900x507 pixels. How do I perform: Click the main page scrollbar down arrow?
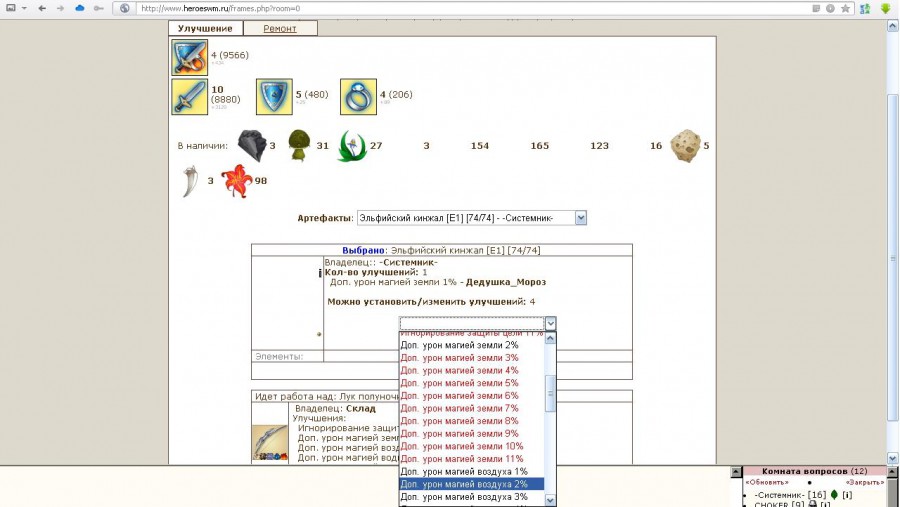click(893, 458)
